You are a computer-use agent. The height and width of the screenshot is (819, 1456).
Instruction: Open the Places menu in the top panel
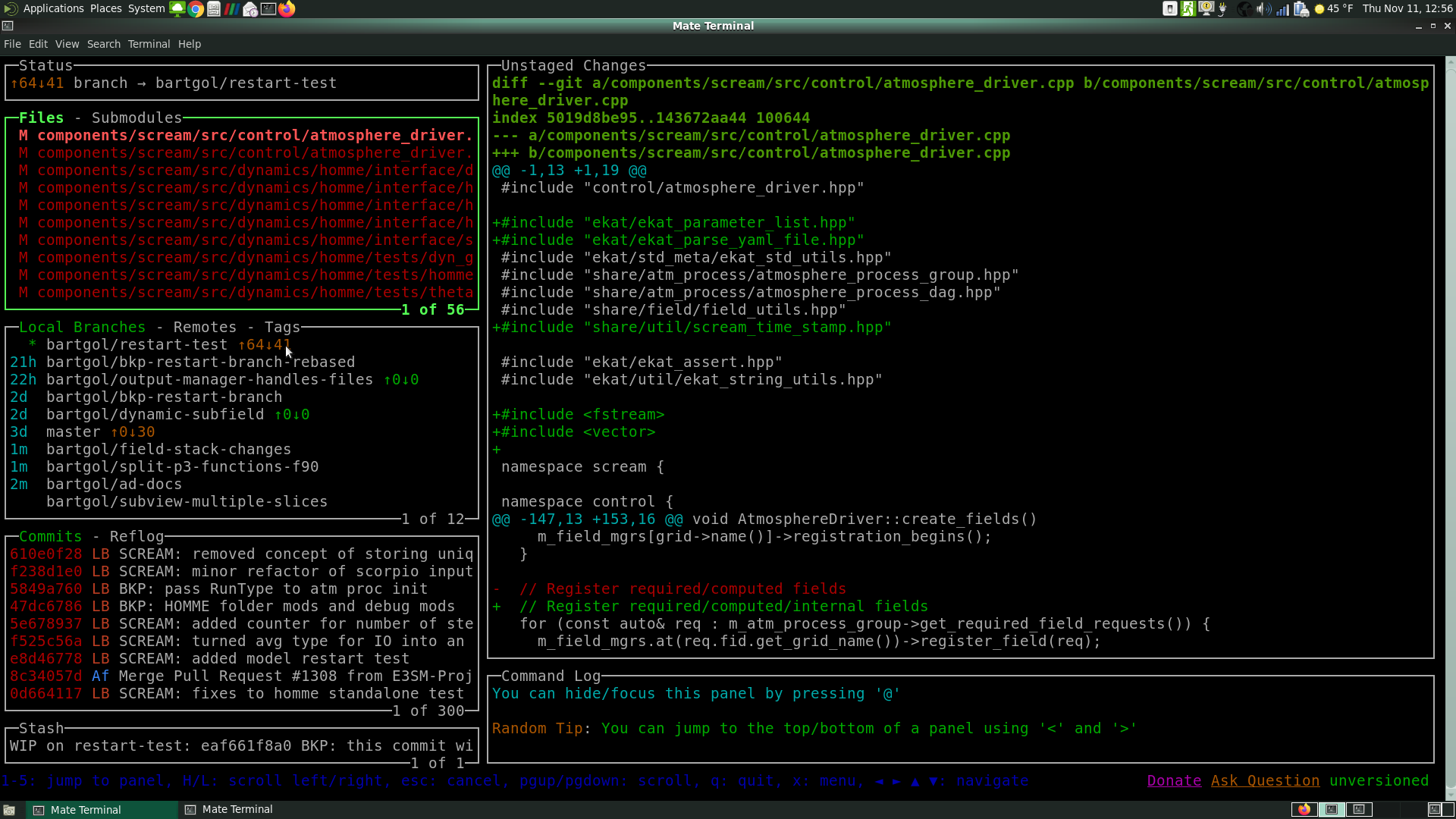105,9
